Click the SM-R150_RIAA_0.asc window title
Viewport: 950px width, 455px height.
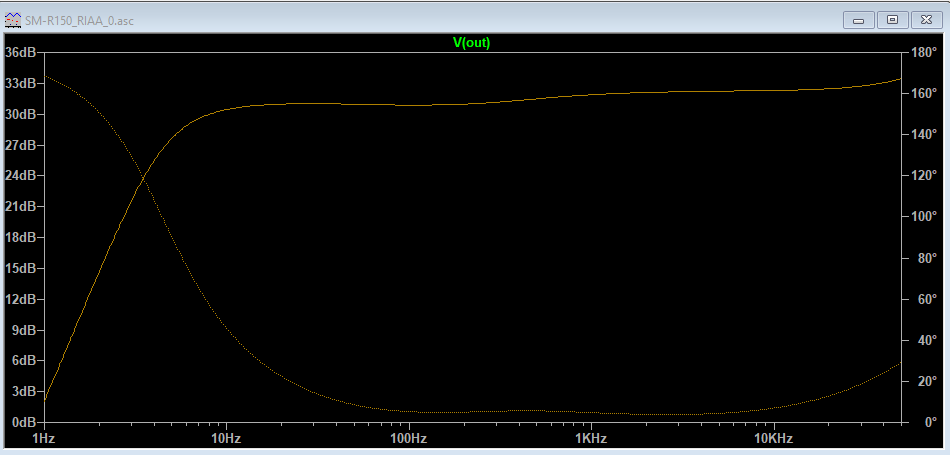click(x=79, y=21)
